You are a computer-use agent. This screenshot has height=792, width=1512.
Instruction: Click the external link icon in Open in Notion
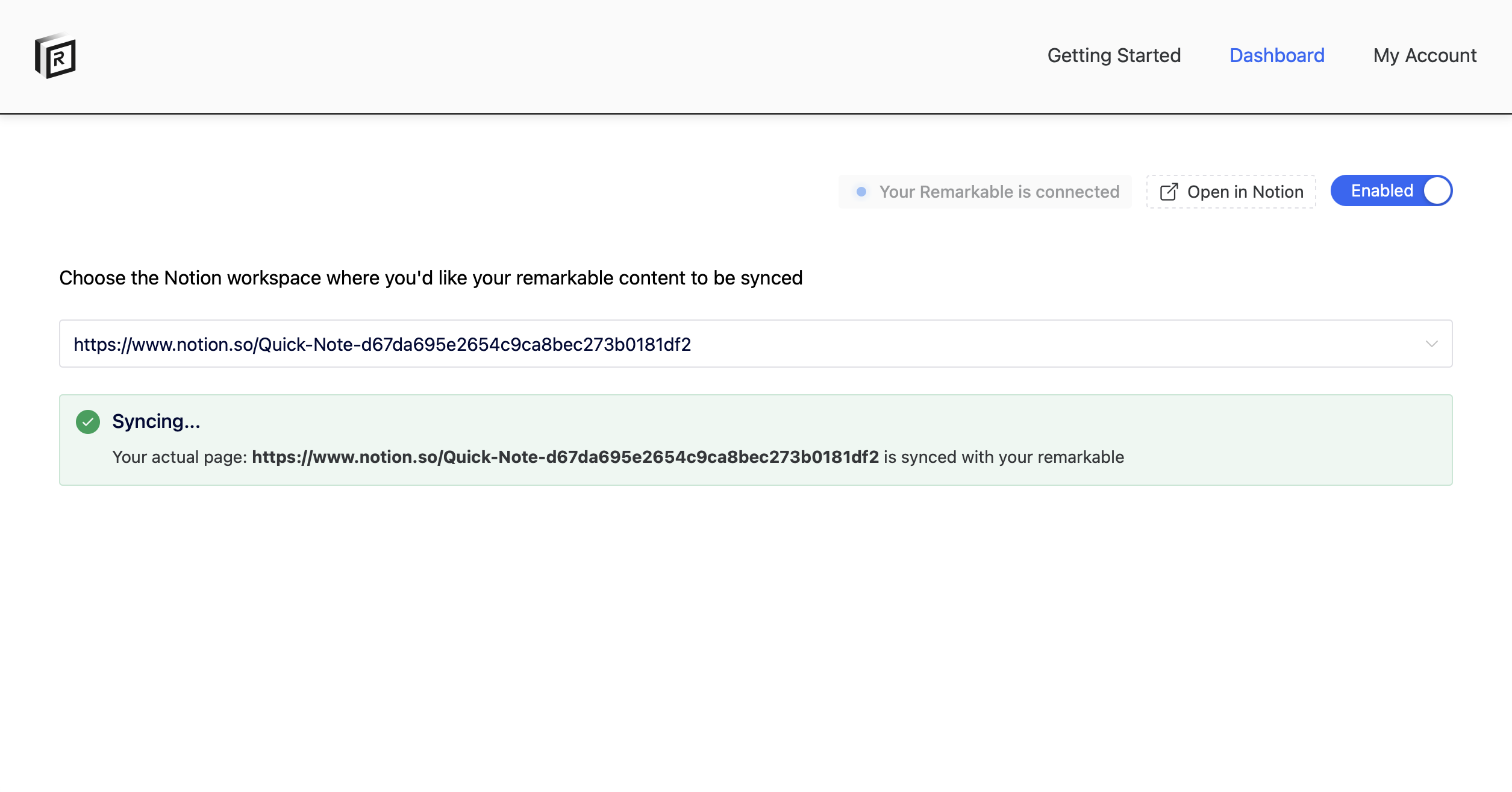coord(1169,192)
